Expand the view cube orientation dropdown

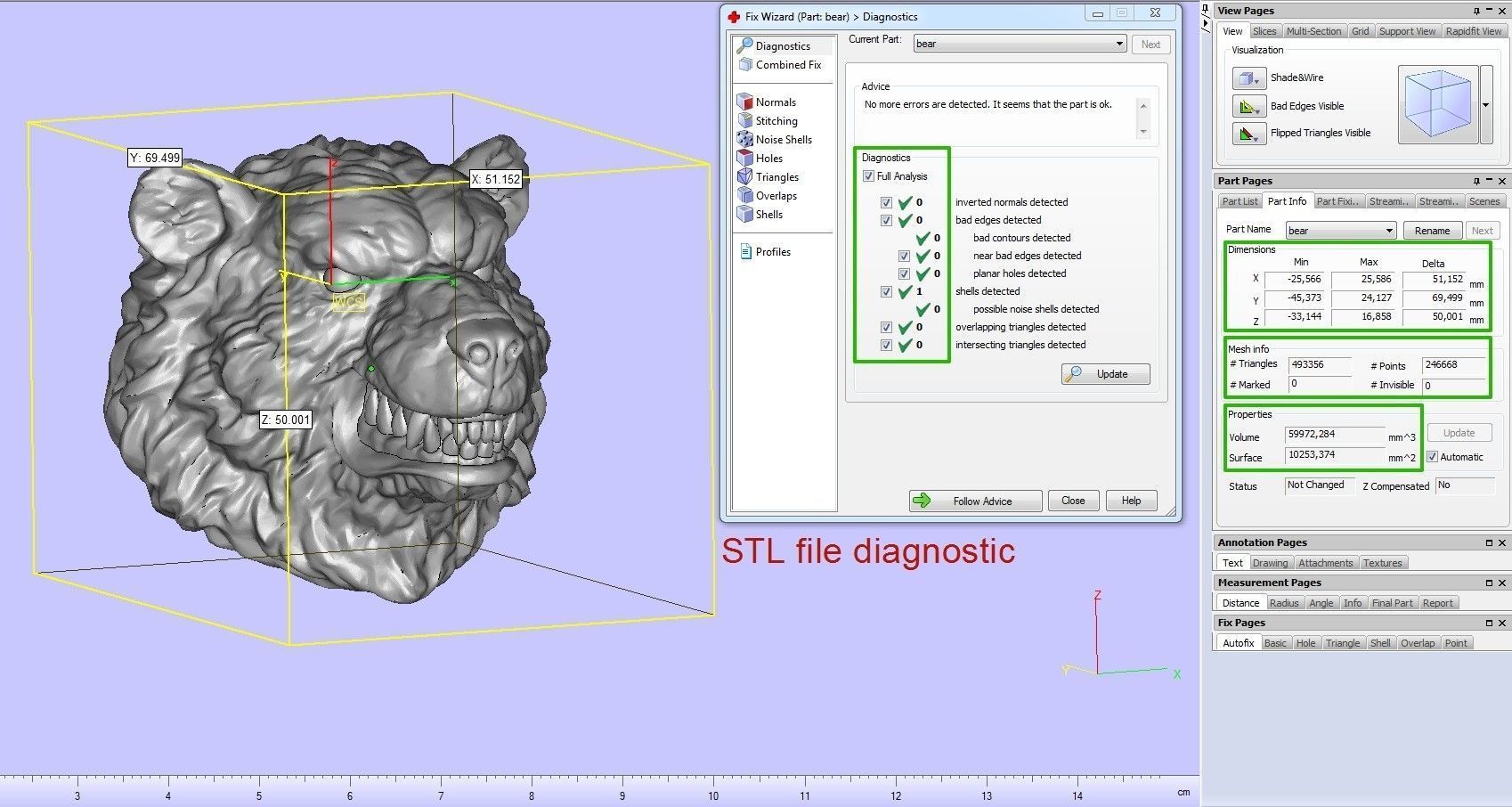point(1485,105)
